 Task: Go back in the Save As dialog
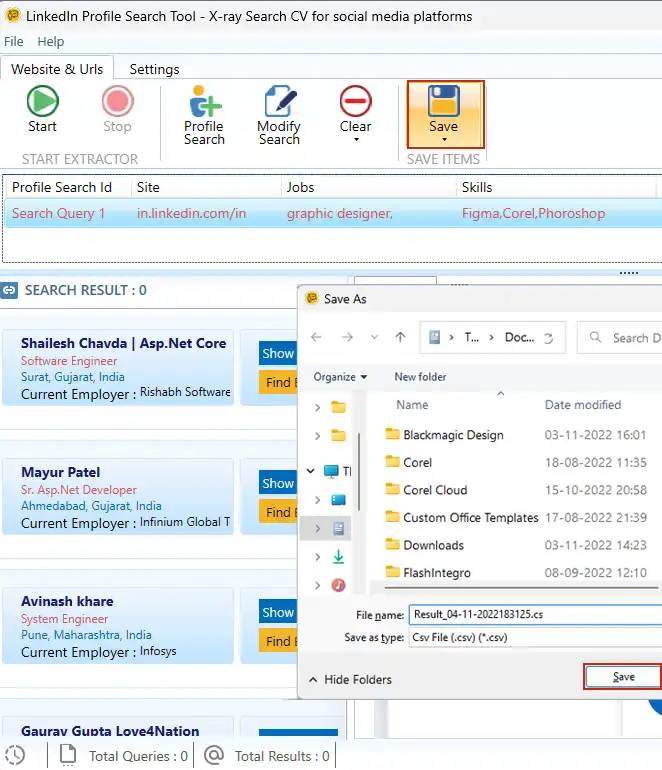click(316, 337)
